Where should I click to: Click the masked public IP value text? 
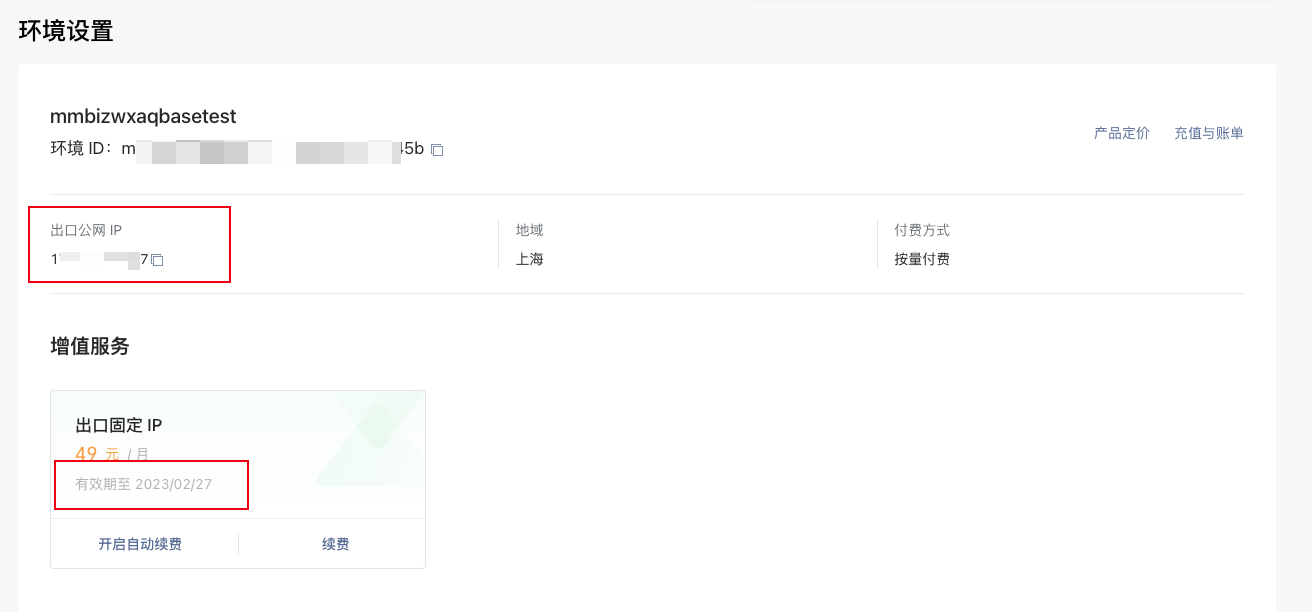coord(99,260)
